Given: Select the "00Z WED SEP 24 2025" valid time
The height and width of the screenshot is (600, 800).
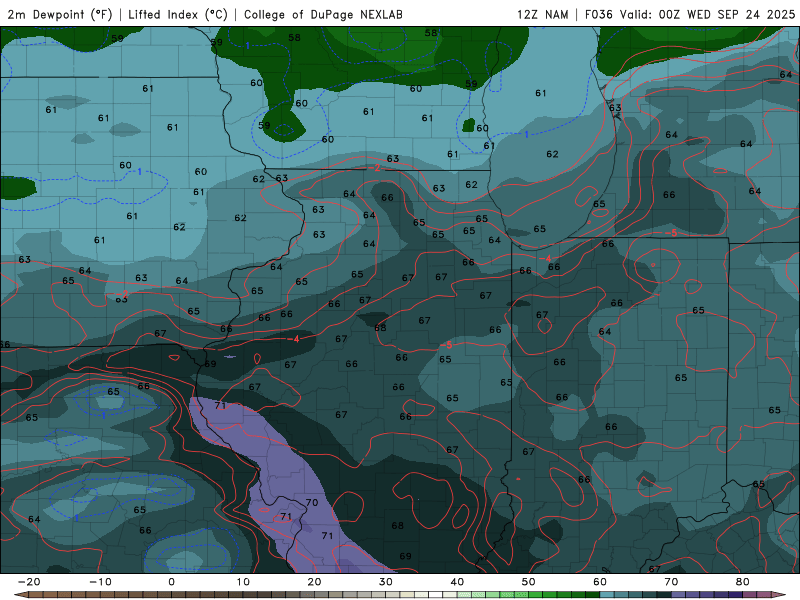Looking at the screenshot, I should click(727, 14).
